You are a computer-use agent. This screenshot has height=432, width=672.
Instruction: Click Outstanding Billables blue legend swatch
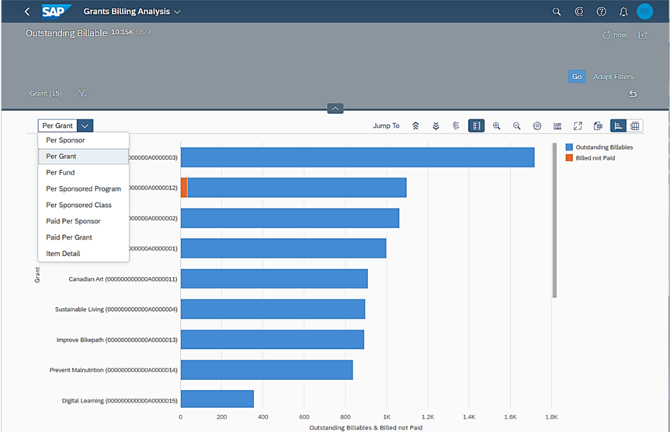point(569,147)
